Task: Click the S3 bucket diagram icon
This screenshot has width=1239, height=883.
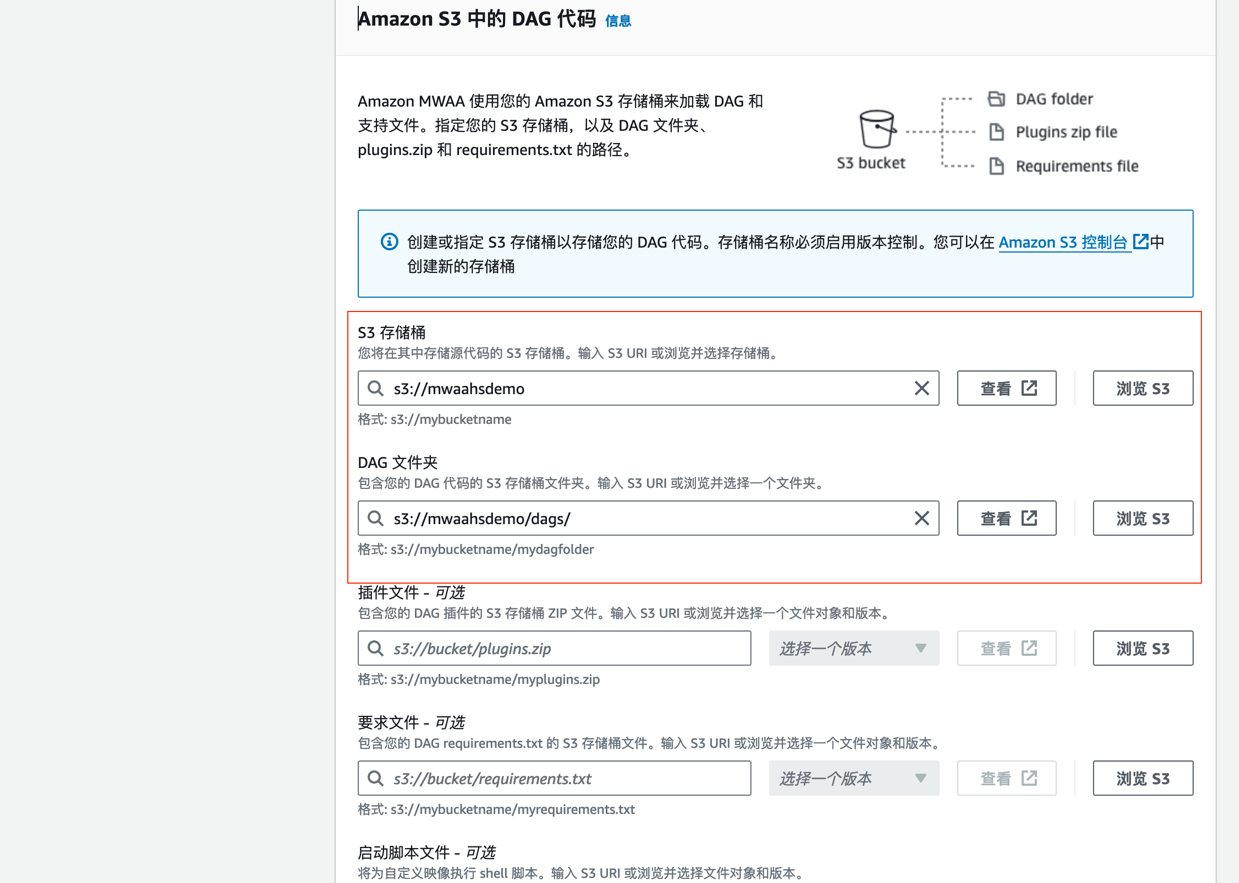Action: pyautogui.click(x=876, y=129)
